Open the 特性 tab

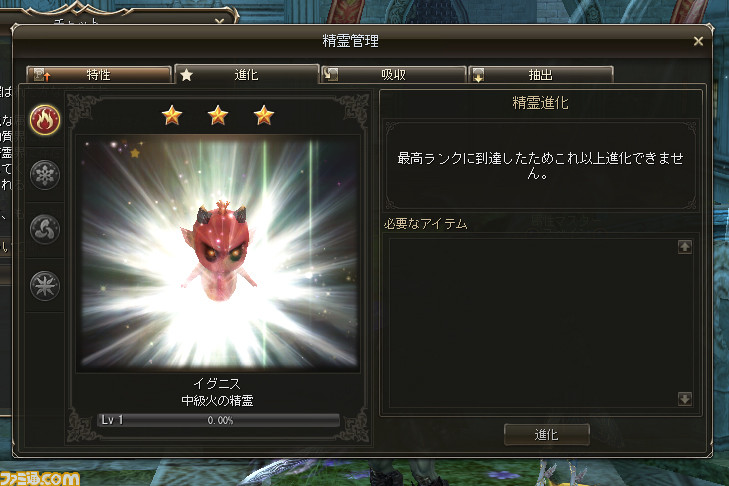pos(99,74)
